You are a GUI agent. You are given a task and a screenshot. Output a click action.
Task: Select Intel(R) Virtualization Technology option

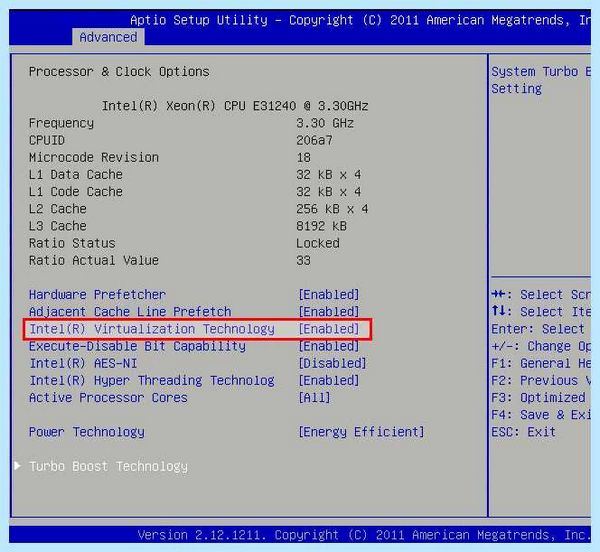coord(152,329)
